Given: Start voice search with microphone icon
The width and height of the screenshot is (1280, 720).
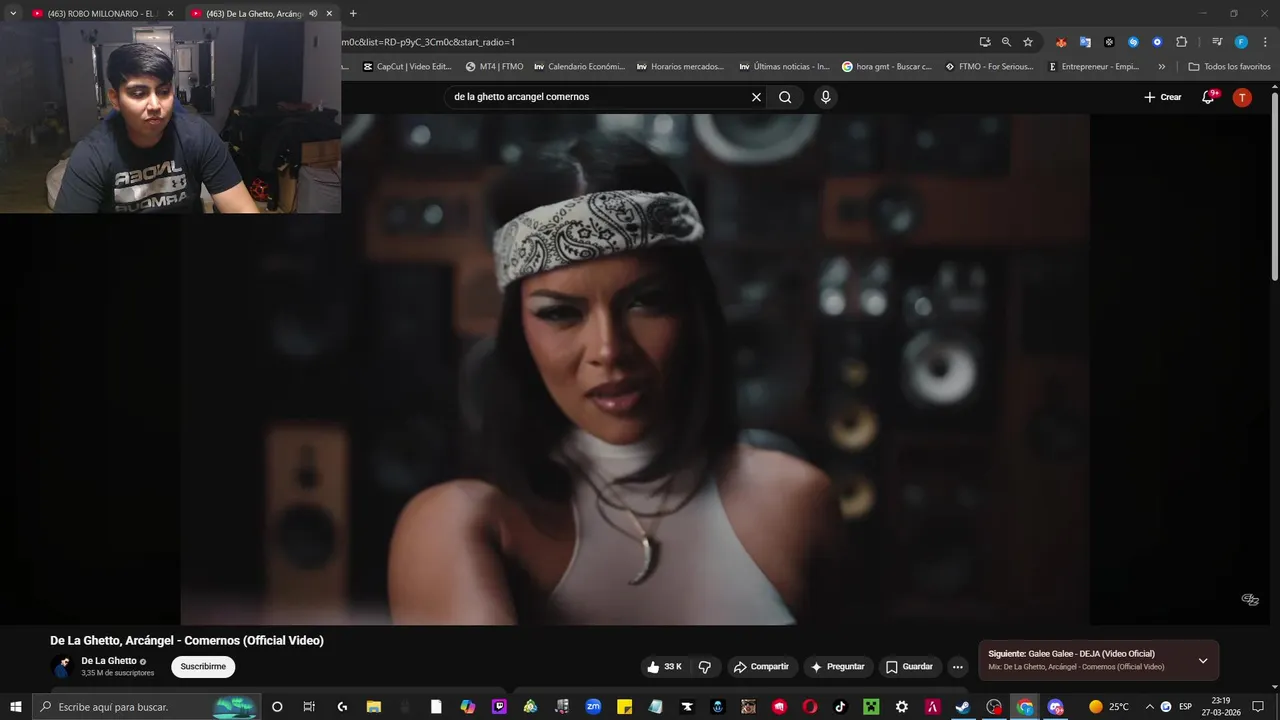Looking at the screenshot, I should [x=825, y=97].
